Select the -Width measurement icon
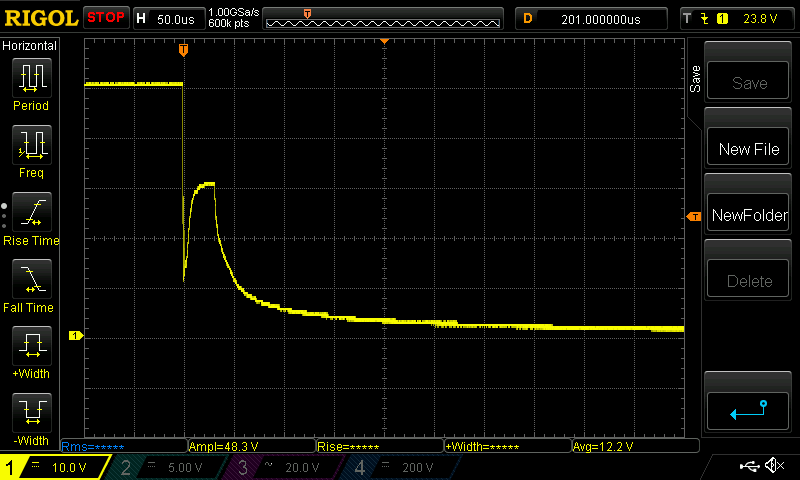This screenshot has width=800, height=480. [x=30, y=412]
